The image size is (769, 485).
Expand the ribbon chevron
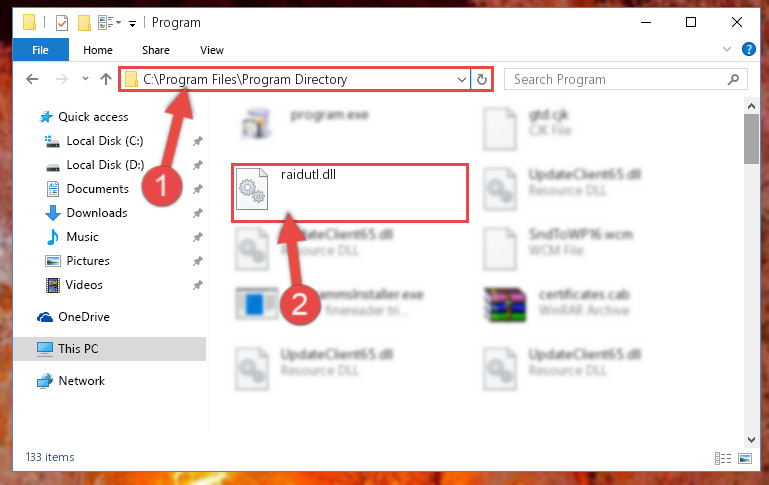(x=727, y=49)
